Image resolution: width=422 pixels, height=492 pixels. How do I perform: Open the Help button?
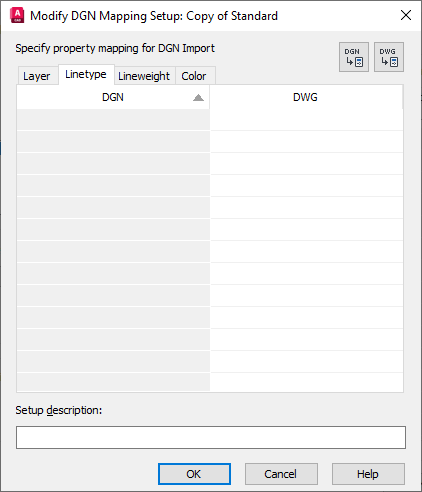click(368, 474)
